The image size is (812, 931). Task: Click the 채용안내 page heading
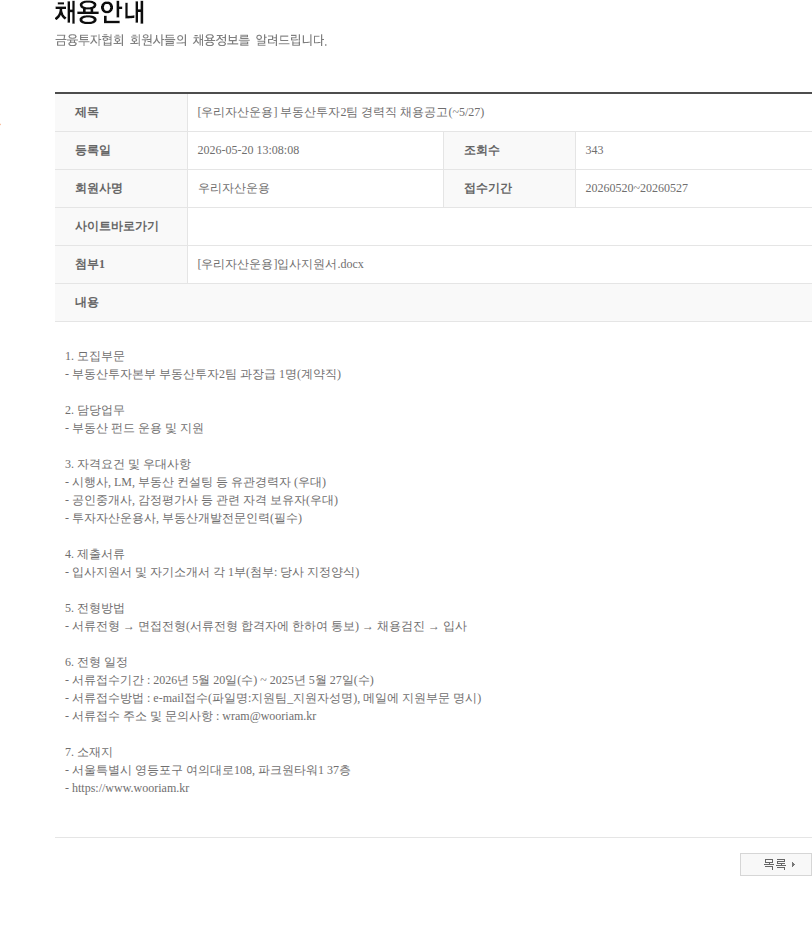(100, 12)
